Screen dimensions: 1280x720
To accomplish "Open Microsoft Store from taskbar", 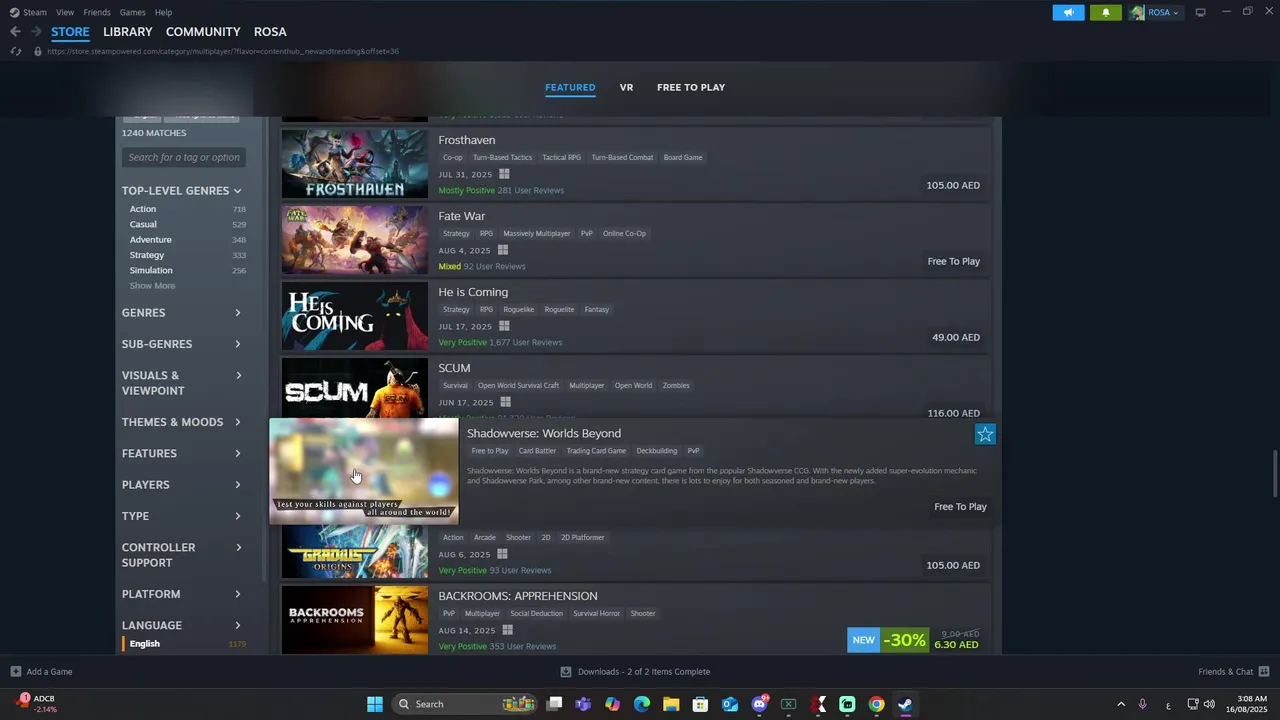I will [x=700, y=704].
